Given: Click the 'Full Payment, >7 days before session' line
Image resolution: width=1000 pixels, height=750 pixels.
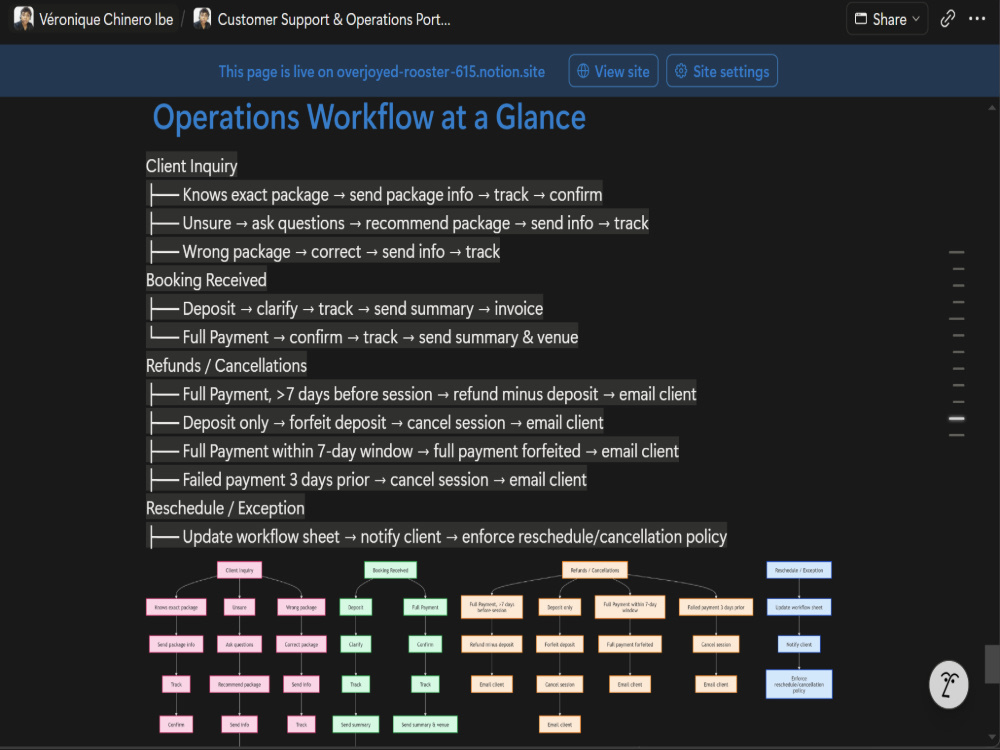Looking at the screenshot, I should 422,394.
